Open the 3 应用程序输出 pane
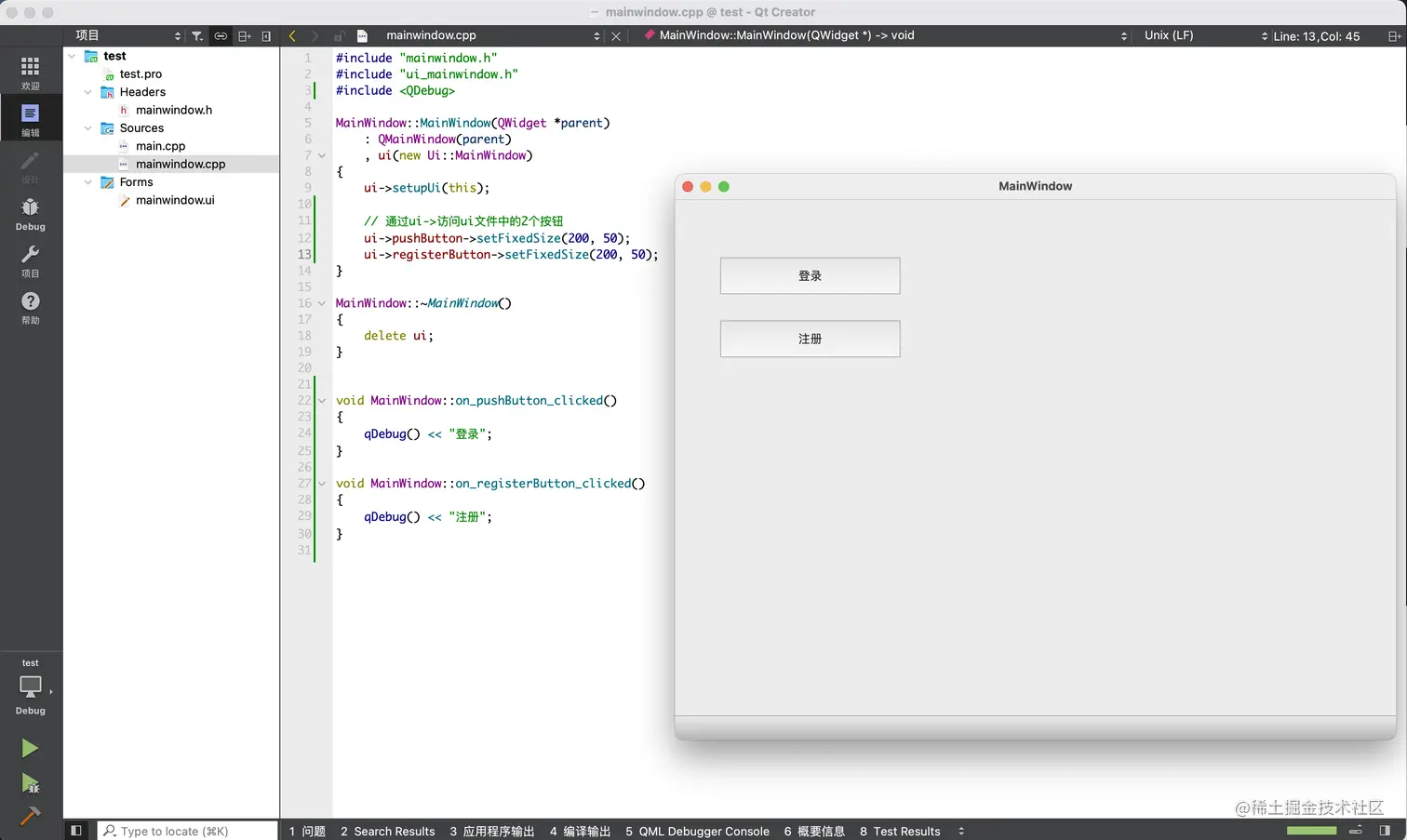 [492, 831]
